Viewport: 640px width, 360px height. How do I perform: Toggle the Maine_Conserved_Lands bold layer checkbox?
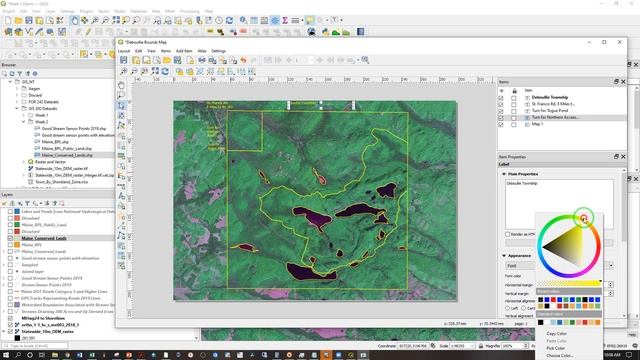point(10,238)
